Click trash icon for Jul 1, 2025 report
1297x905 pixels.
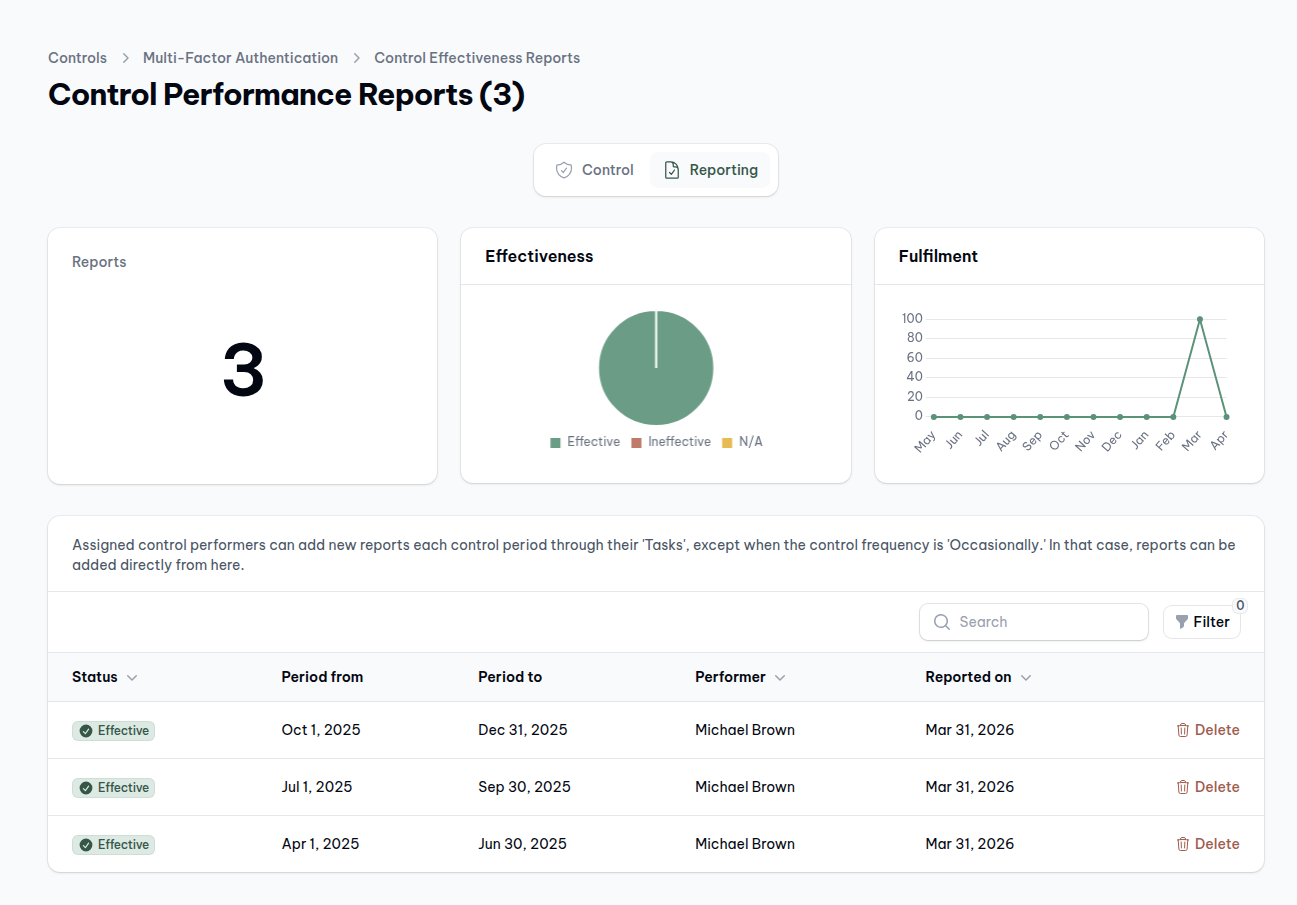[x=1183, y=787]
